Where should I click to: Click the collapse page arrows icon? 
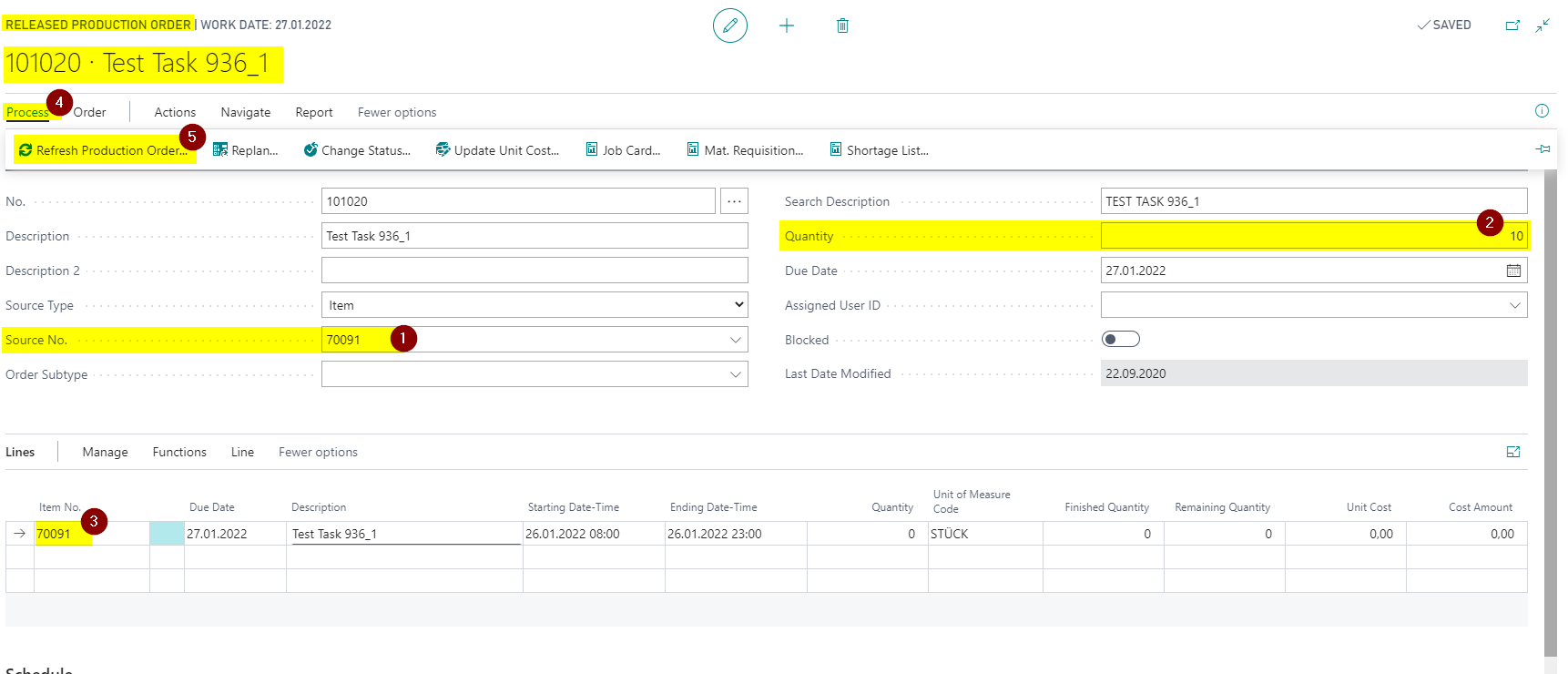point(1543,26)
